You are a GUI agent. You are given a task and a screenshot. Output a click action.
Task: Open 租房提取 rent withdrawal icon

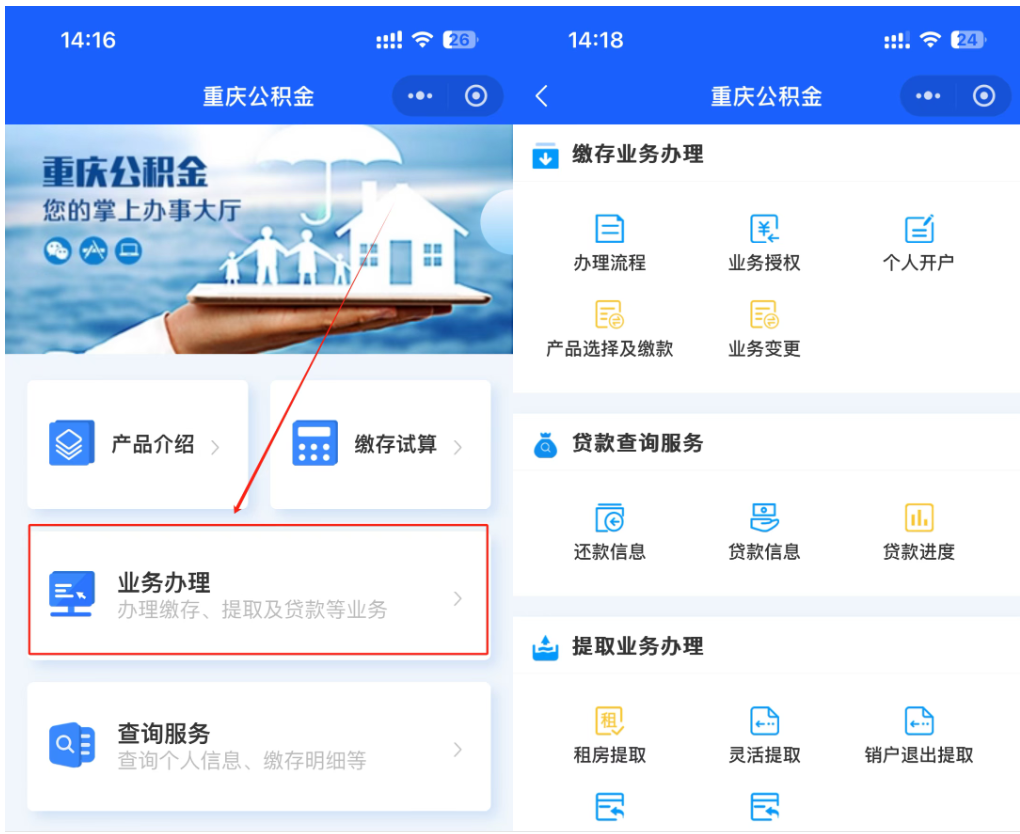[x=609, y=722]
